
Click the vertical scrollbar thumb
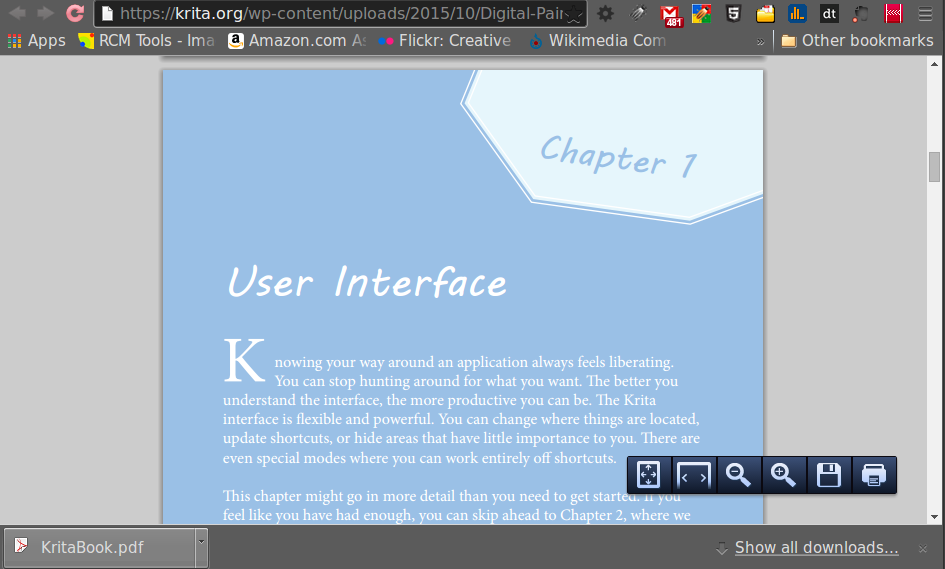pos(934,166)
